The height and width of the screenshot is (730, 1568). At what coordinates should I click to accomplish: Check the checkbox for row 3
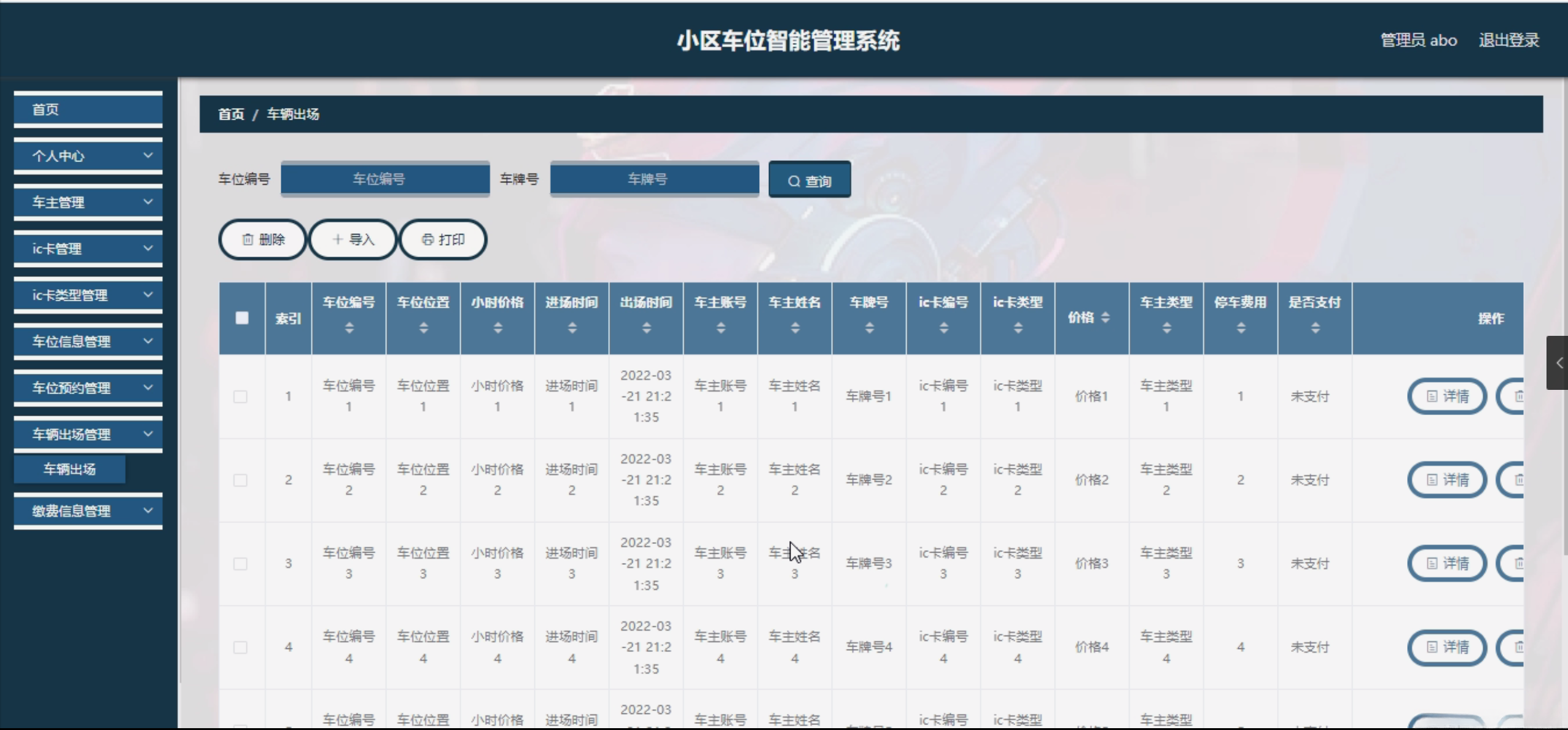tap(241, 564)
